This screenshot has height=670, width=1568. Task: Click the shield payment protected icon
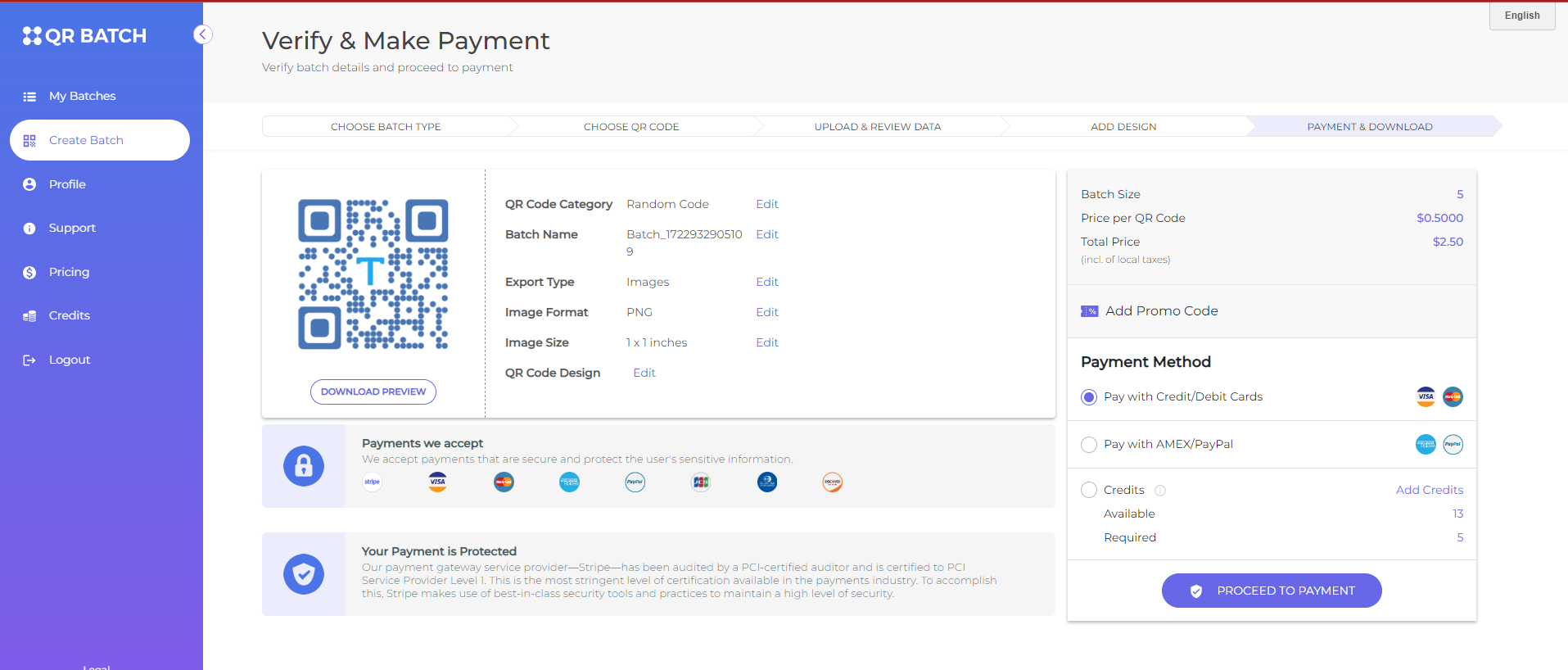[304, 574]
